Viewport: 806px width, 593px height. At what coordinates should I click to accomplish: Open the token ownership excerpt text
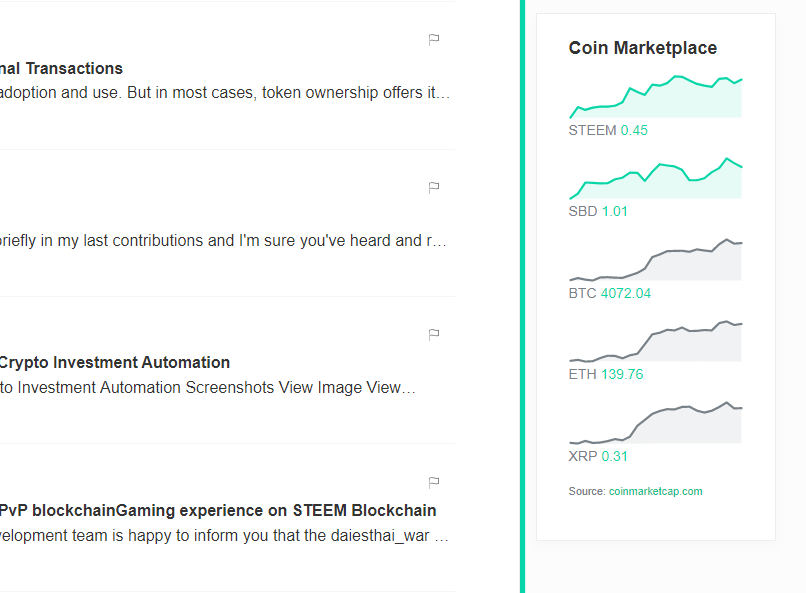pyautogui.click(x=225, y=92)
